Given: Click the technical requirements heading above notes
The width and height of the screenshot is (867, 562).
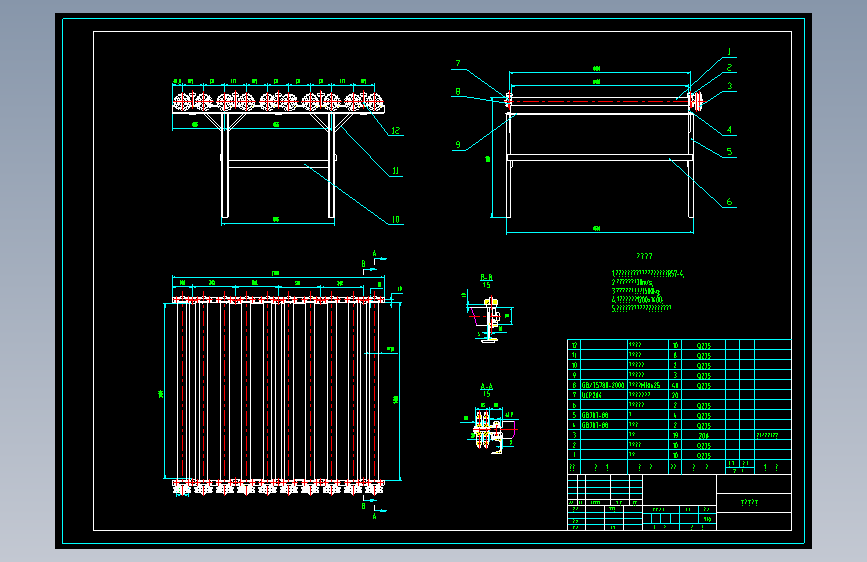Looking at the screenshot, I should point(644,256).
